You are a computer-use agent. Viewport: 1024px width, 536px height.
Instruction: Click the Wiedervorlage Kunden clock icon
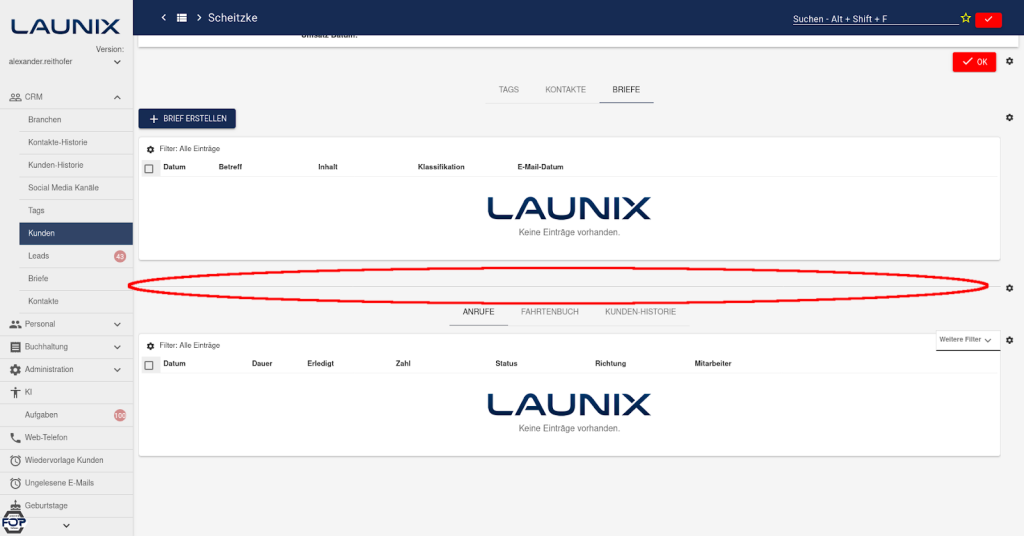click(15, 461)
